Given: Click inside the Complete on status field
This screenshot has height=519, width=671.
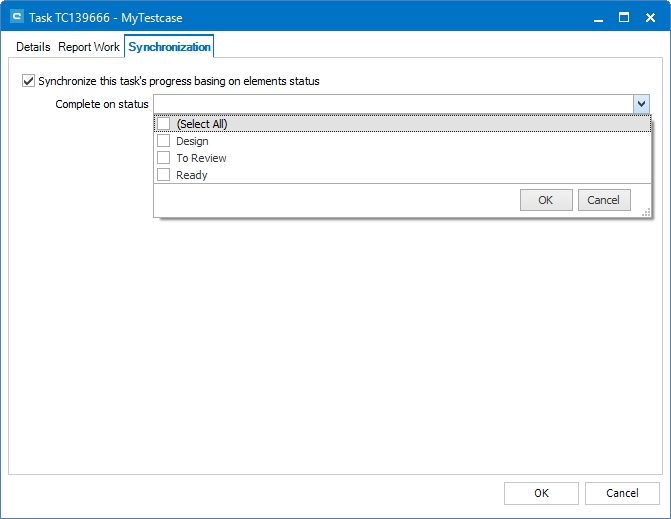Looking at the screenshot, I should point(392,104).
